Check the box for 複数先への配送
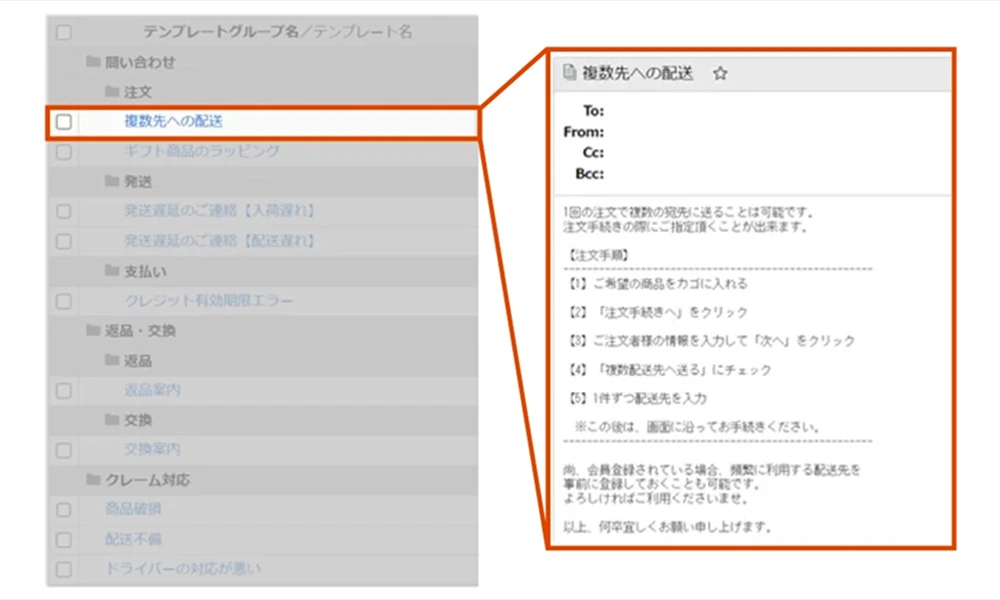 tap(64, 122)
